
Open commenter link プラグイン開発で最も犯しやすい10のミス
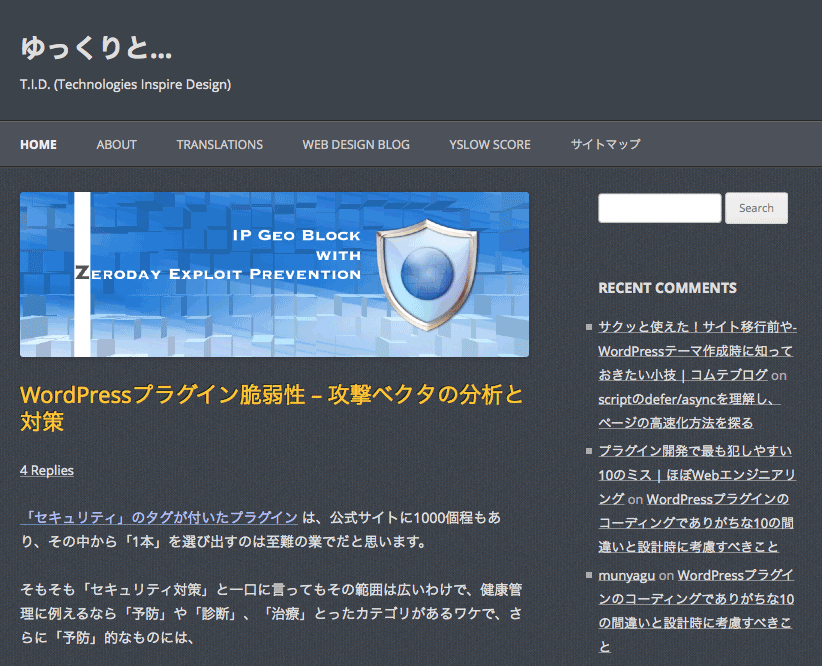click(x=697, y=475)
